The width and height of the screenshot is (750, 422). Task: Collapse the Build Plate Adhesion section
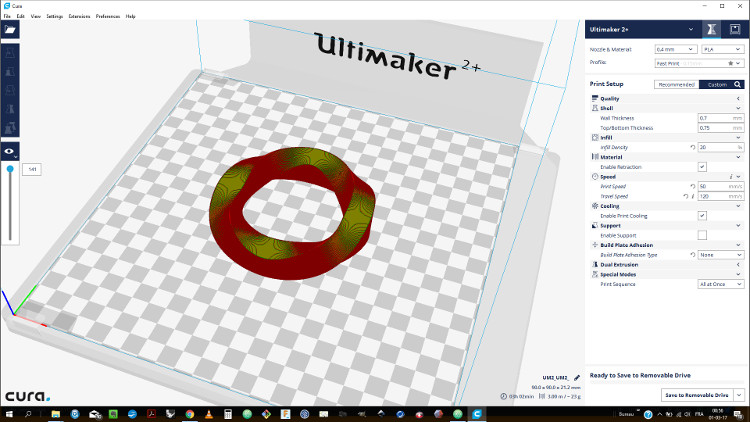[666, 245]
